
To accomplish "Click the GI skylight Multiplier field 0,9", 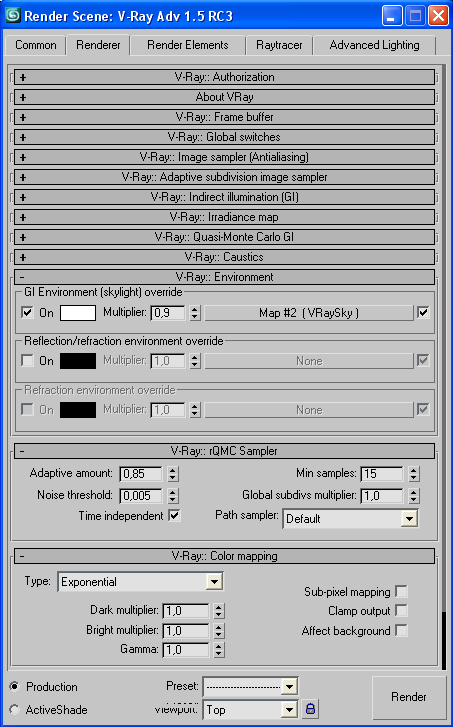I will [x=168, y=313].
